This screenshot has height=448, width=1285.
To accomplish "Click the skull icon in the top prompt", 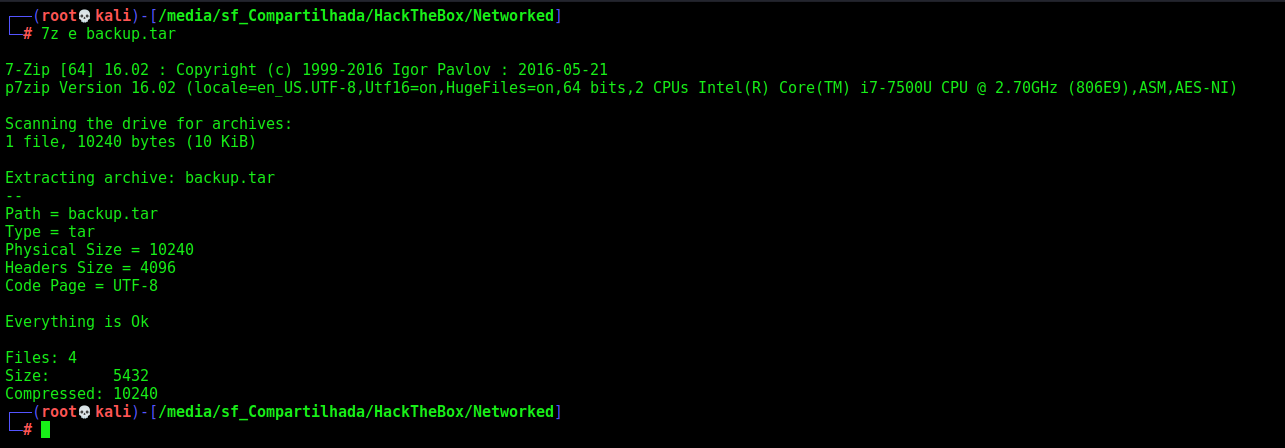I will point(85,16).
